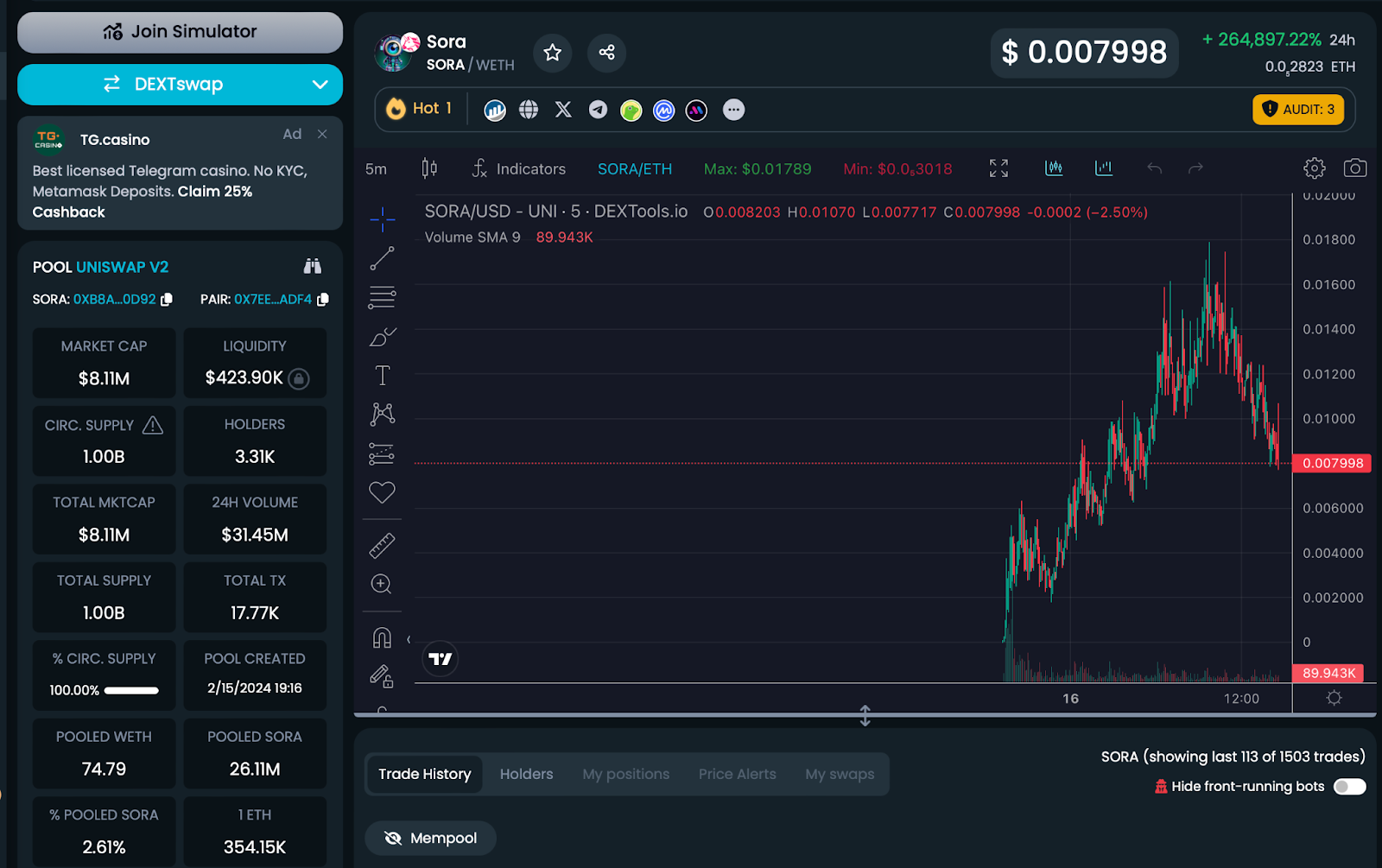Open chart settings gear icon
This screenshot has height=868, width=1382.
click(x=1314, y=168)
